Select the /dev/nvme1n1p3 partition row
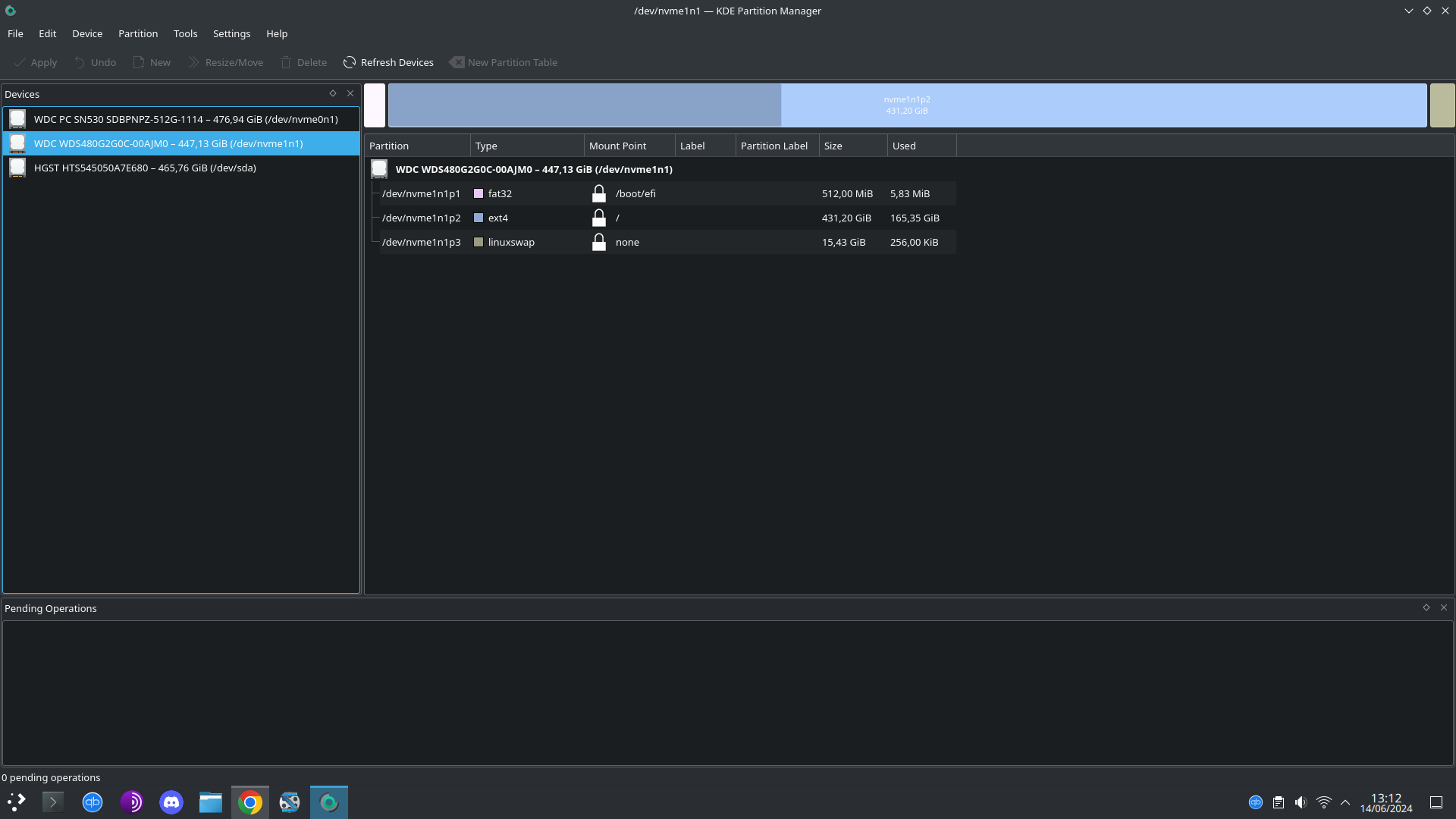The width and height of the screenshot is (1456, 819). pyautogui.click(x=422, y=242)
